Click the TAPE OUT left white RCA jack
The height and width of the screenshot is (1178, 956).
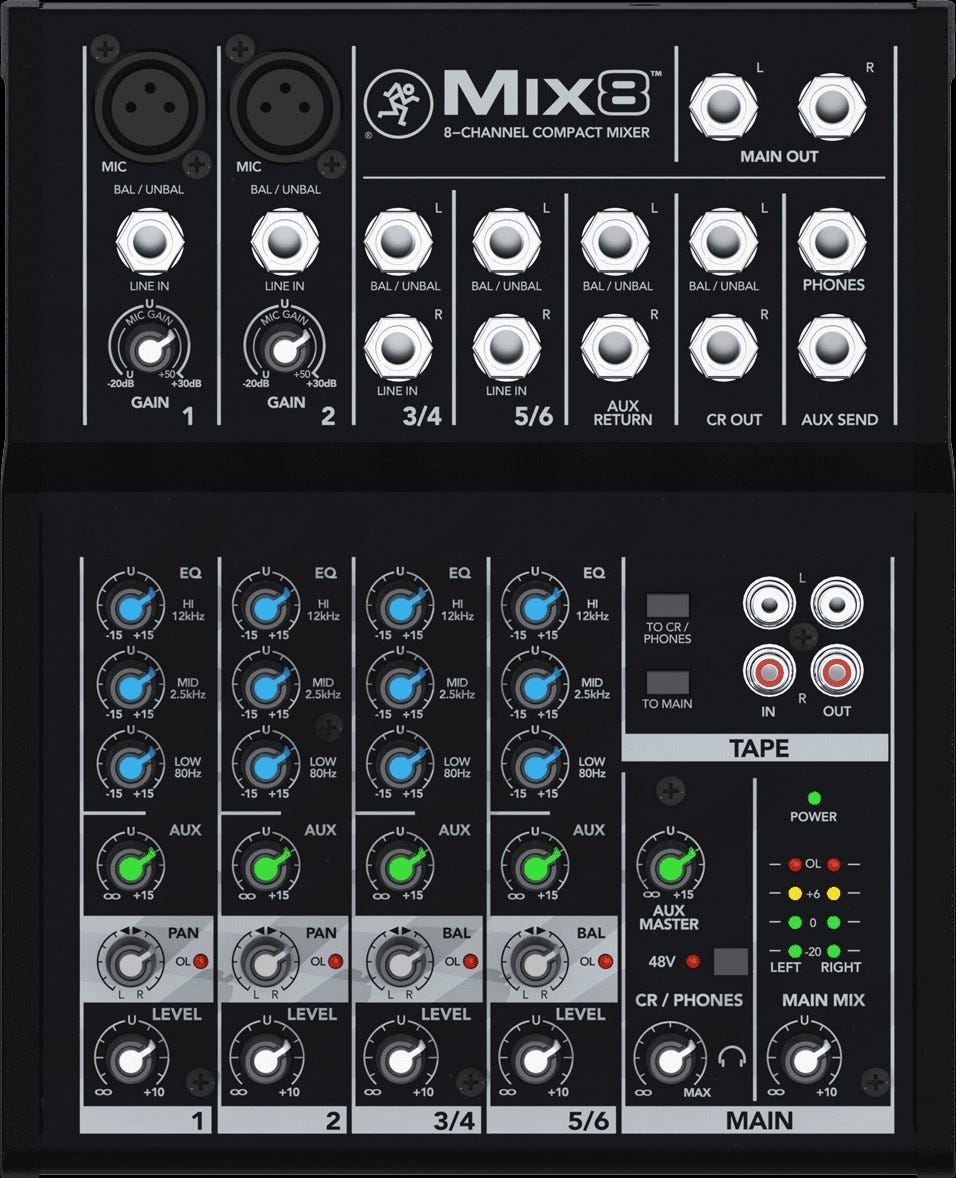coord(837,603)
